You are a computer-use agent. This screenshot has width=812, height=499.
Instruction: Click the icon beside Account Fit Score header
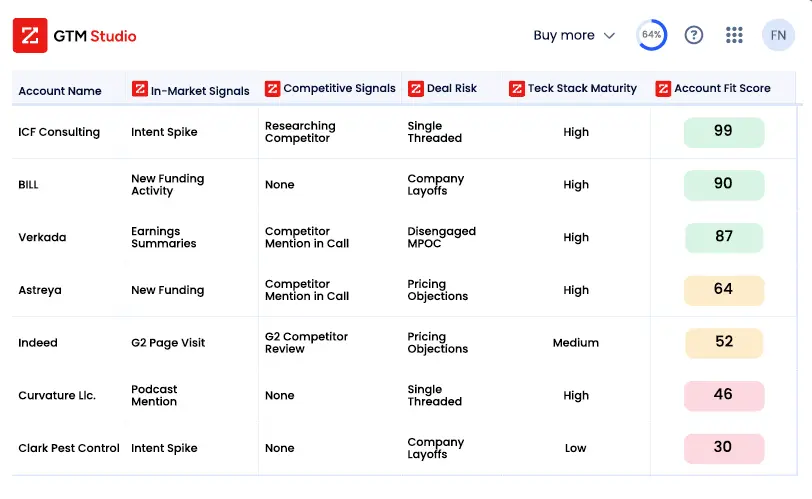pyautogui.click(x=663, y=89)
